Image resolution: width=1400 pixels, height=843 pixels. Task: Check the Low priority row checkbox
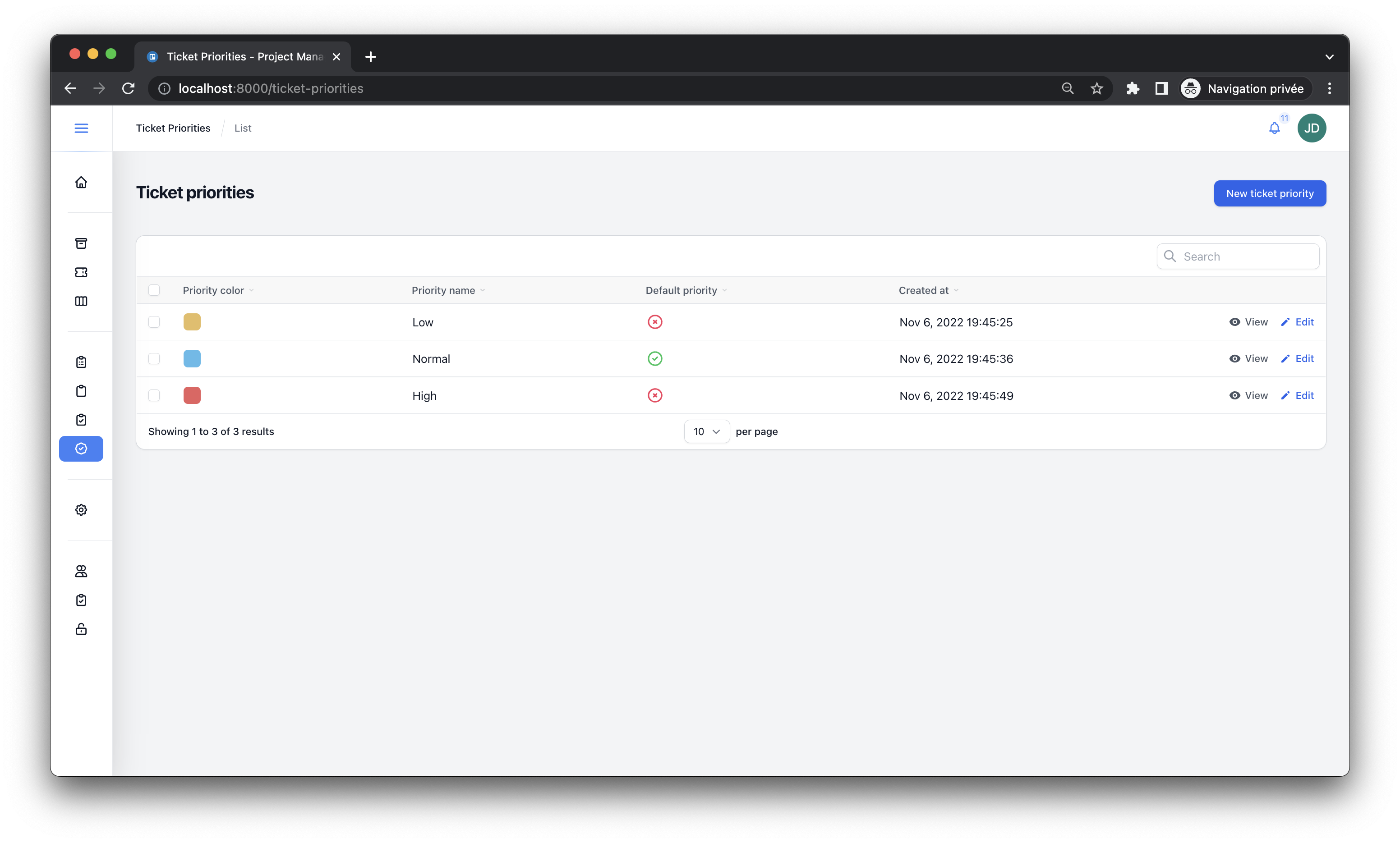click(x=154, y=322)
